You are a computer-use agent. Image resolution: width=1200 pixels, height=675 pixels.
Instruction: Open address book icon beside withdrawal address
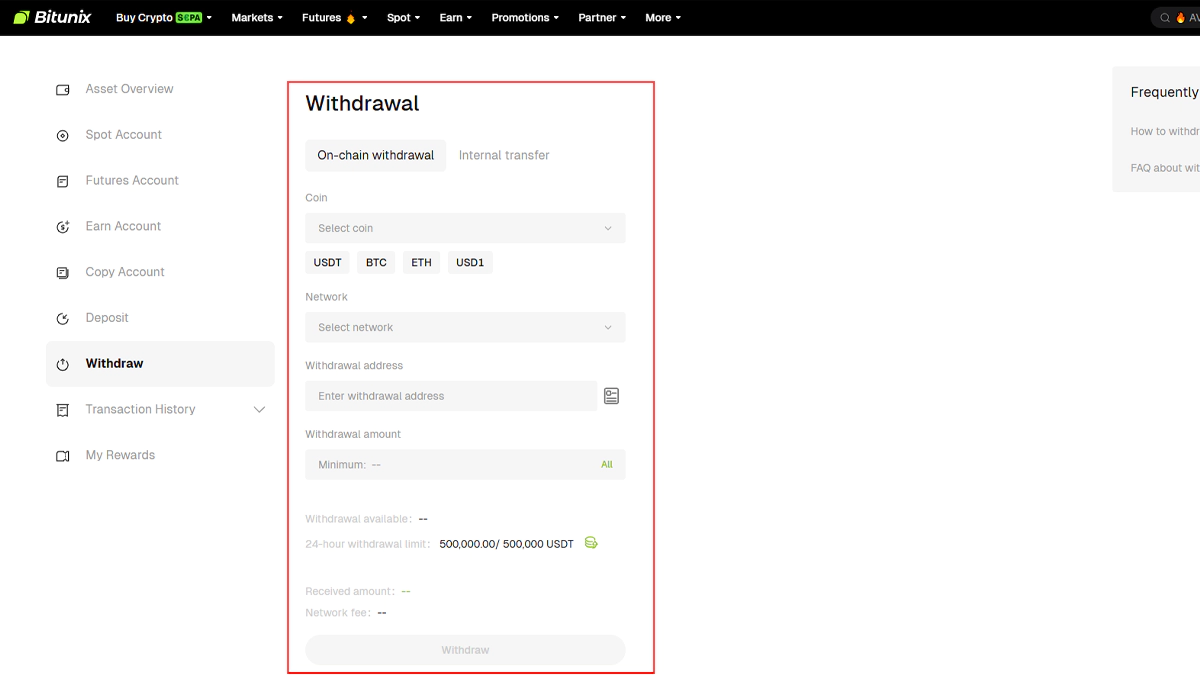[611, 396]
